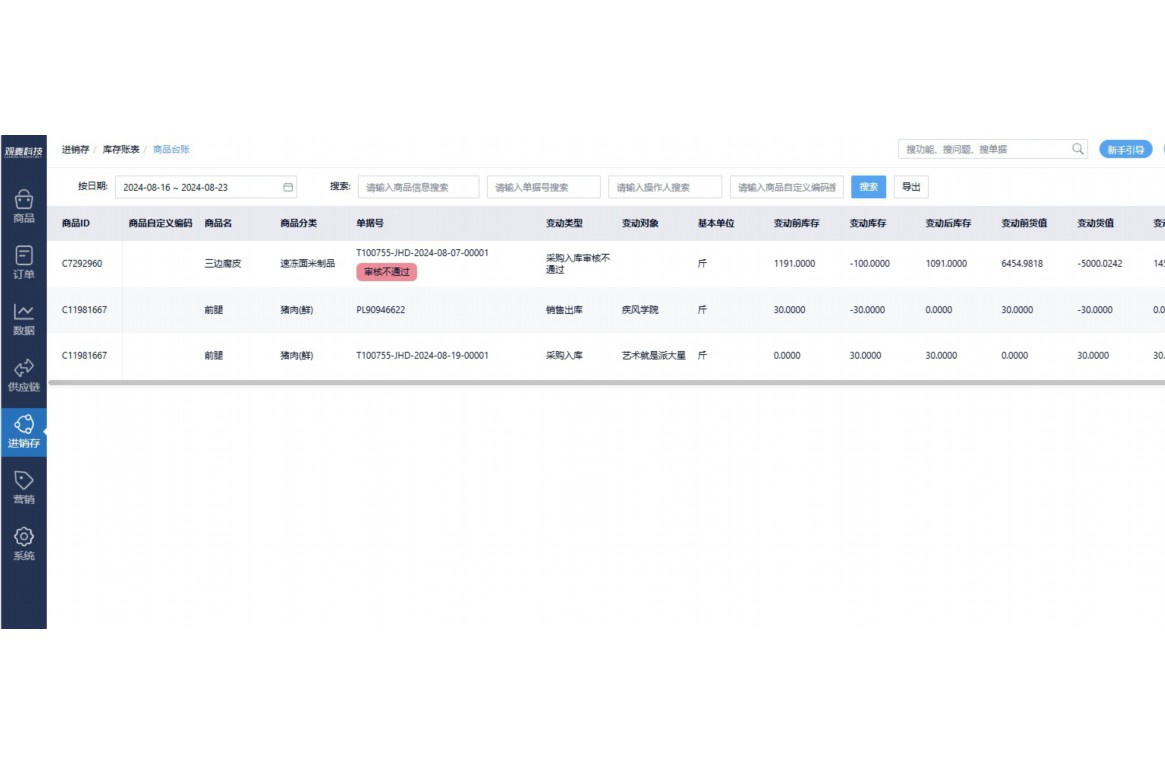Click the 库存账表 breadcrumb item
The width and height of the screenshot is (1165, 764).
(121, 150)
